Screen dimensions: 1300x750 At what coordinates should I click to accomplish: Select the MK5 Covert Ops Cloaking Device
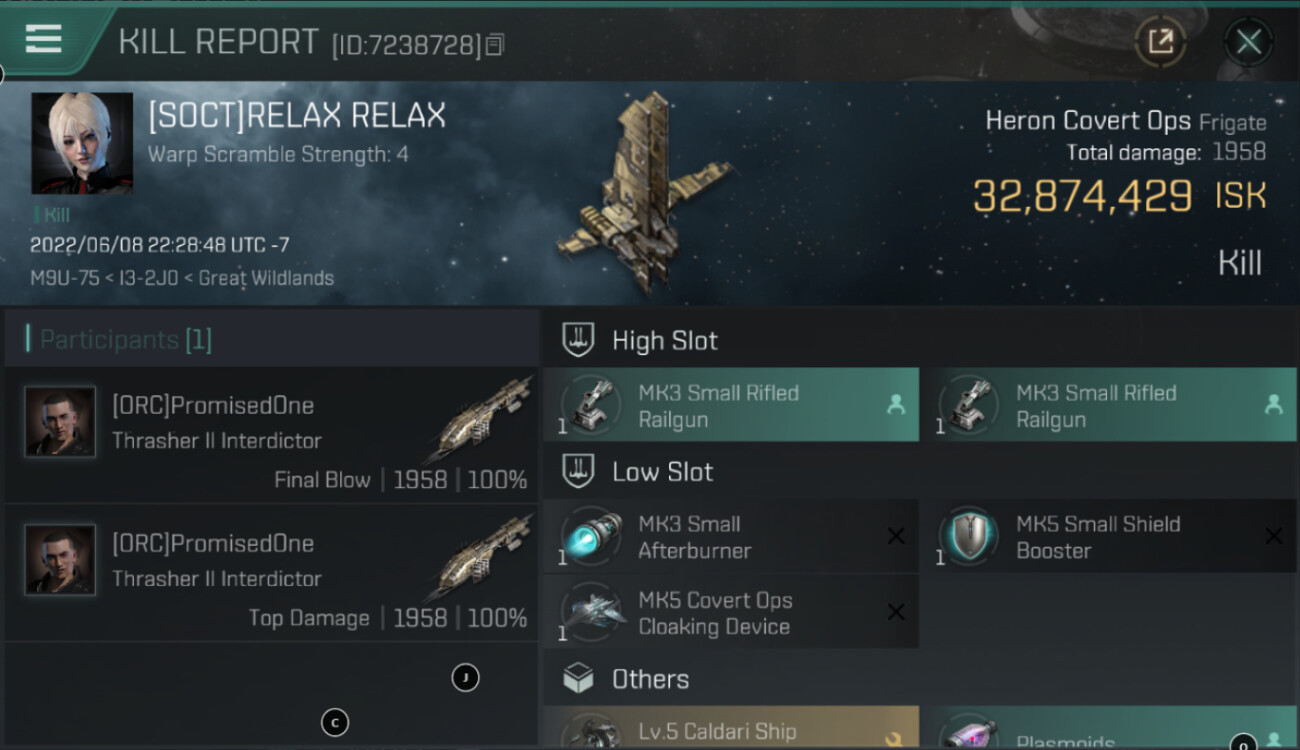point(731,612)
